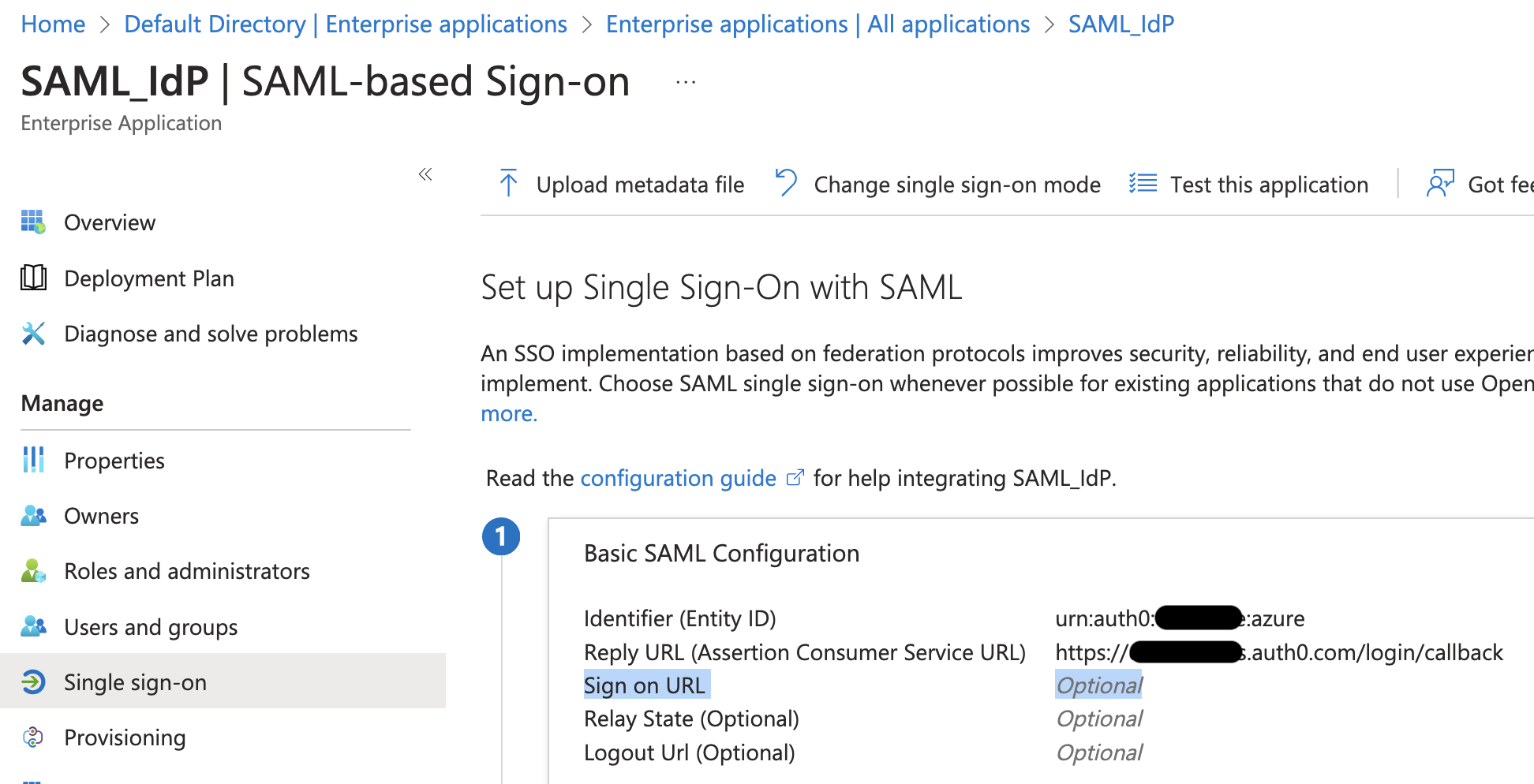The height and width of the screenshot is (784, 1534).
Task: Open the Provisioning section icon
Action: [x=33, y=737]
